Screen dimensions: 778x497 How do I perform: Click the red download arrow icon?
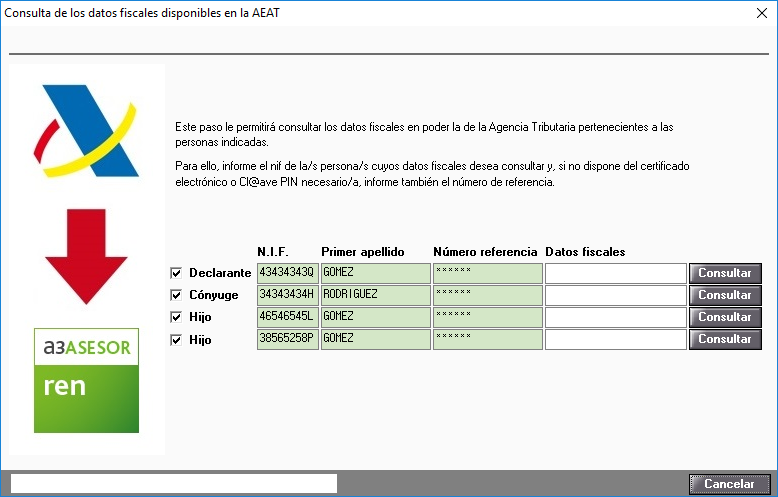pyautogui.click(x=86, y=256)
